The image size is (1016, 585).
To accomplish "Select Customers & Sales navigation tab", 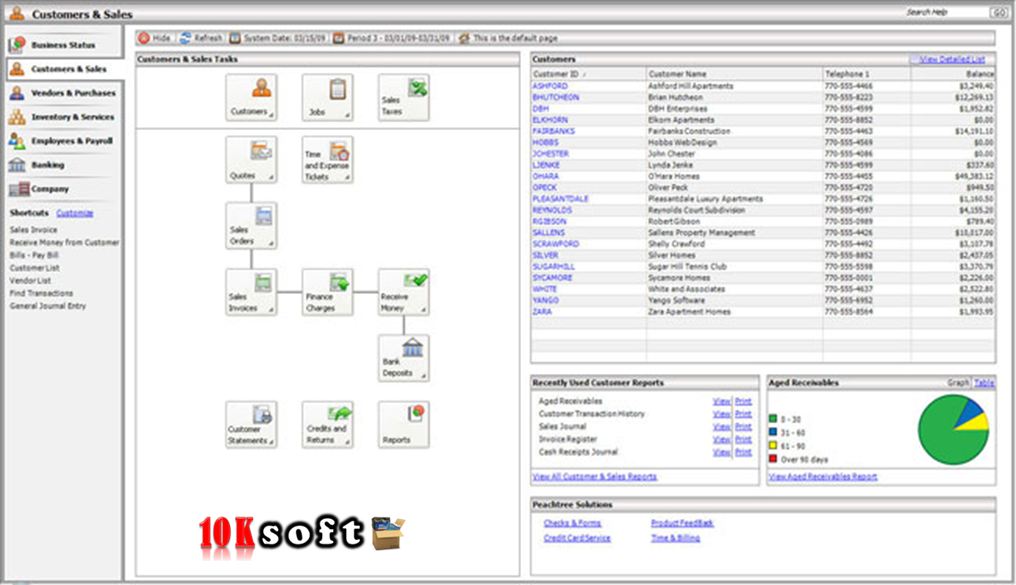I will coord(63,69).
